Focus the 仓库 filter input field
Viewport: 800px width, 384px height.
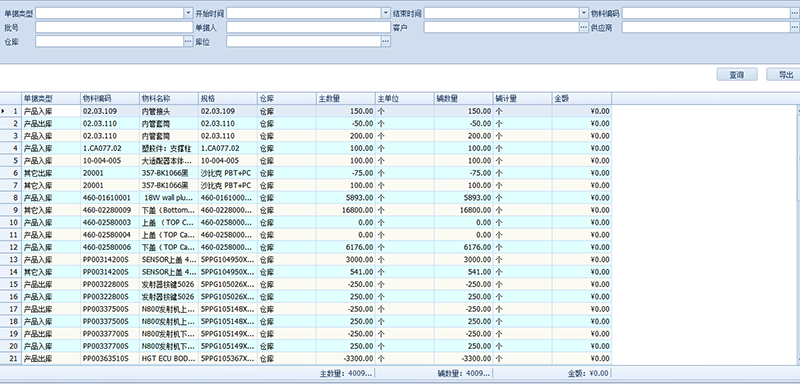tap(109, 42)
